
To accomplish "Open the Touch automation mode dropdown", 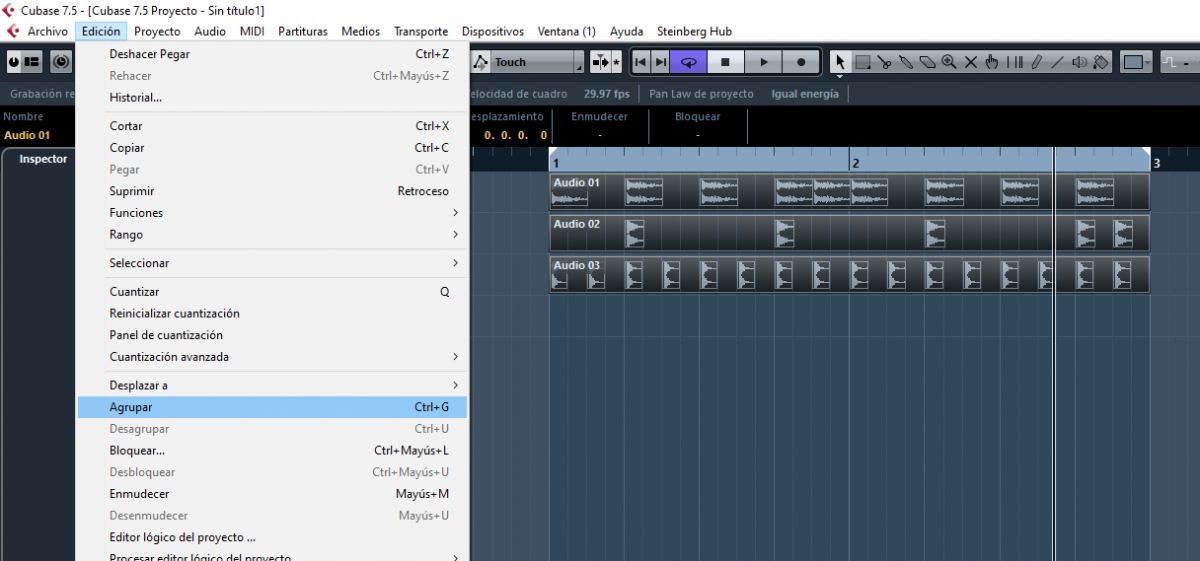I will tap(578, 62).
